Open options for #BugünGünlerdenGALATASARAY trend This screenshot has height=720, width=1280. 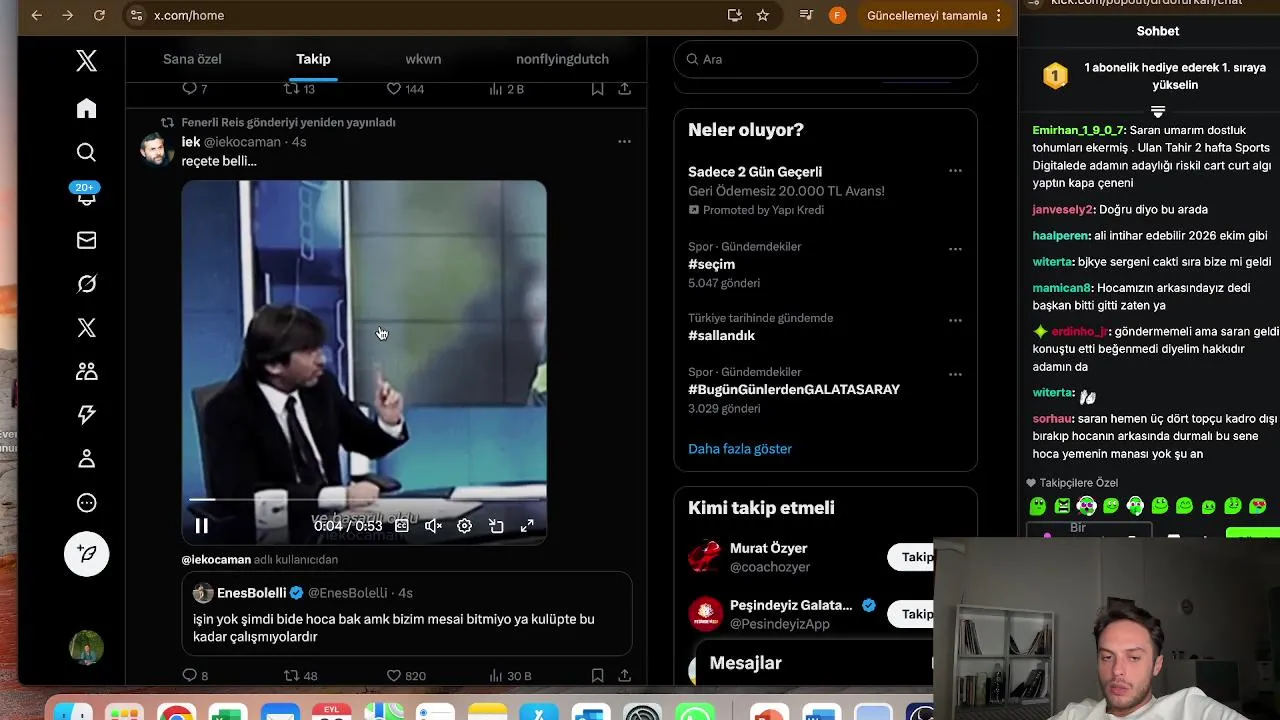click(955, 375)
